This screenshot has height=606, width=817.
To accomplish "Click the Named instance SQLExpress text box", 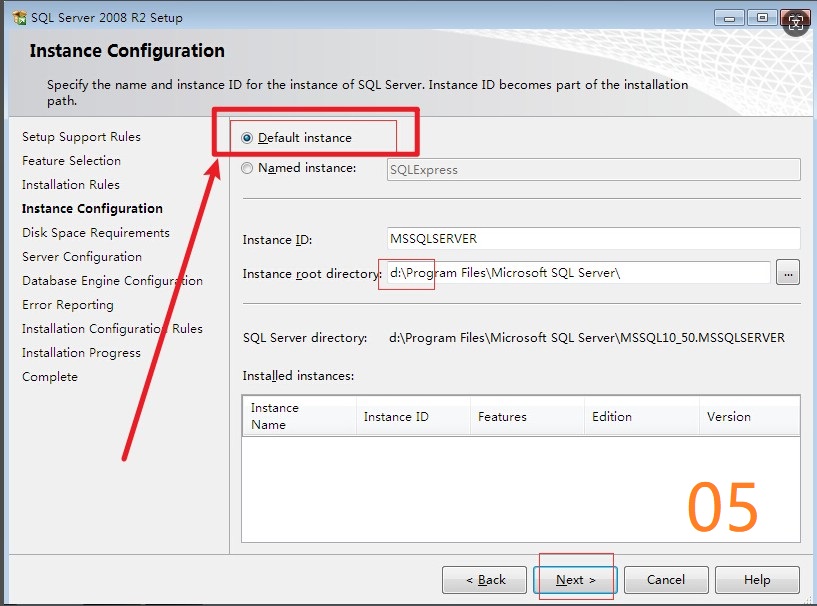I will coord(593,170).
